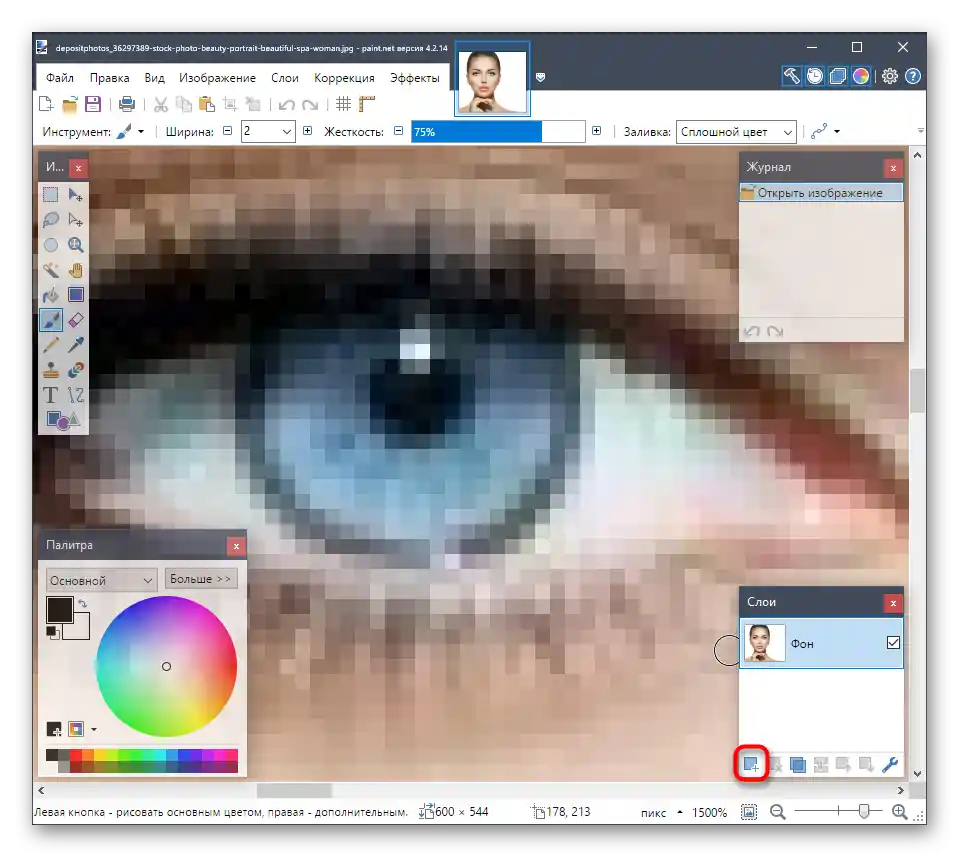Expand the Заливка fill style dropdown

(787, 132)
